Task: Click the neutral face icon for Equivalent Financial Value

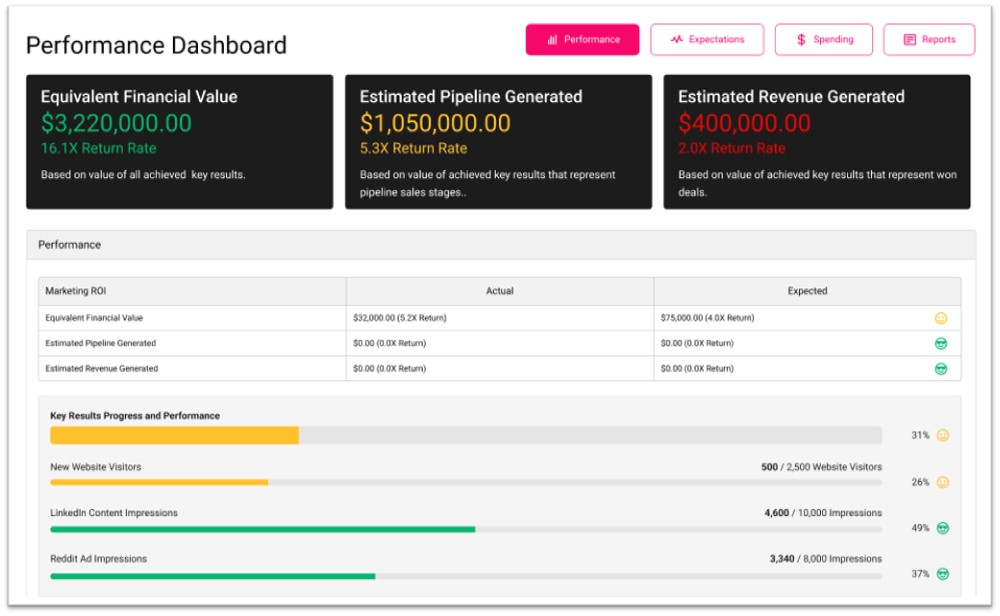Action: coord(940,318)
